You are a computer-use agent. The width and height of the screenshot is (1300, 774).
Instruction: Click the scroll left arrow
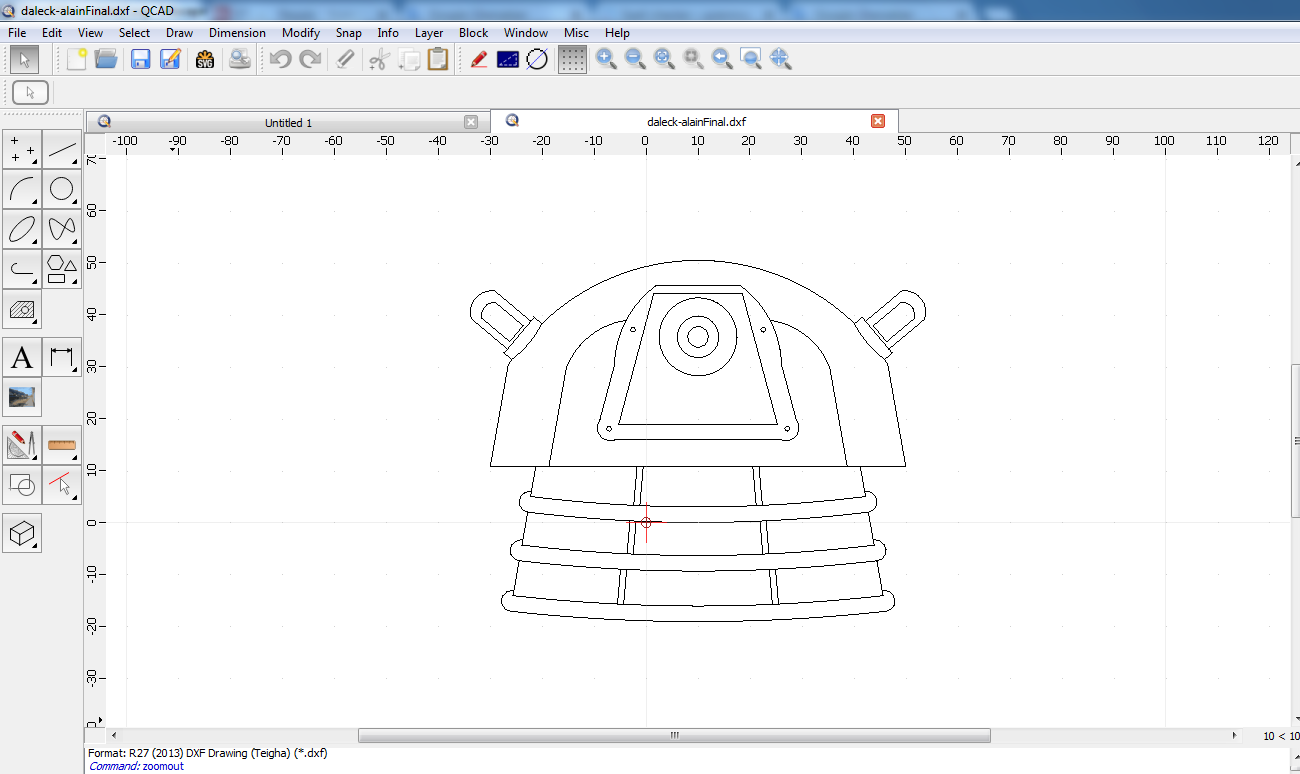pyautogui.click(x=113, y=735)
